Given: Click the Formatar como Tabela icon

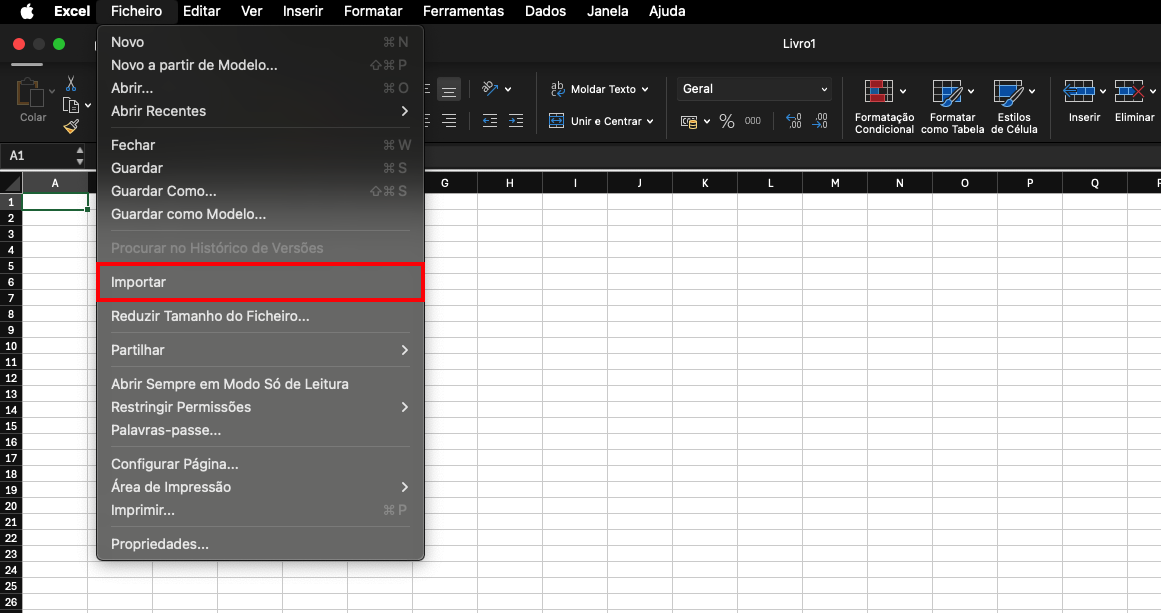Looking at the screenshot, I should tap(946, 93).
